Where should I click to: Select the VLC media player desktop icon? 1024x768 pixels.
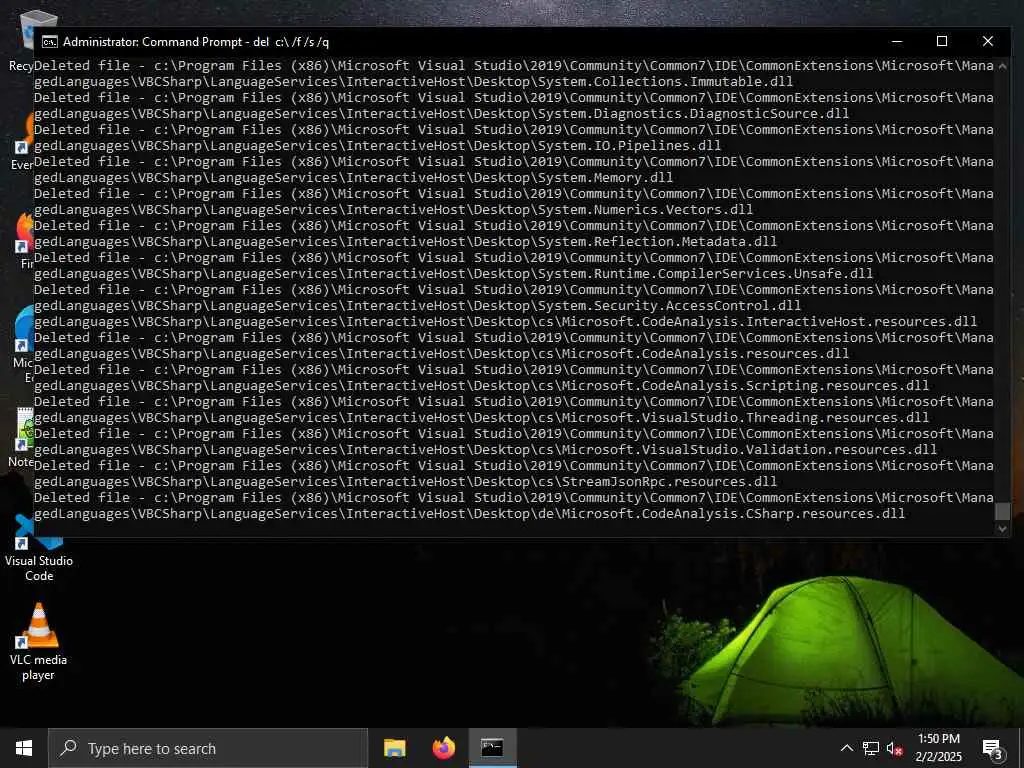coord(39,642)
